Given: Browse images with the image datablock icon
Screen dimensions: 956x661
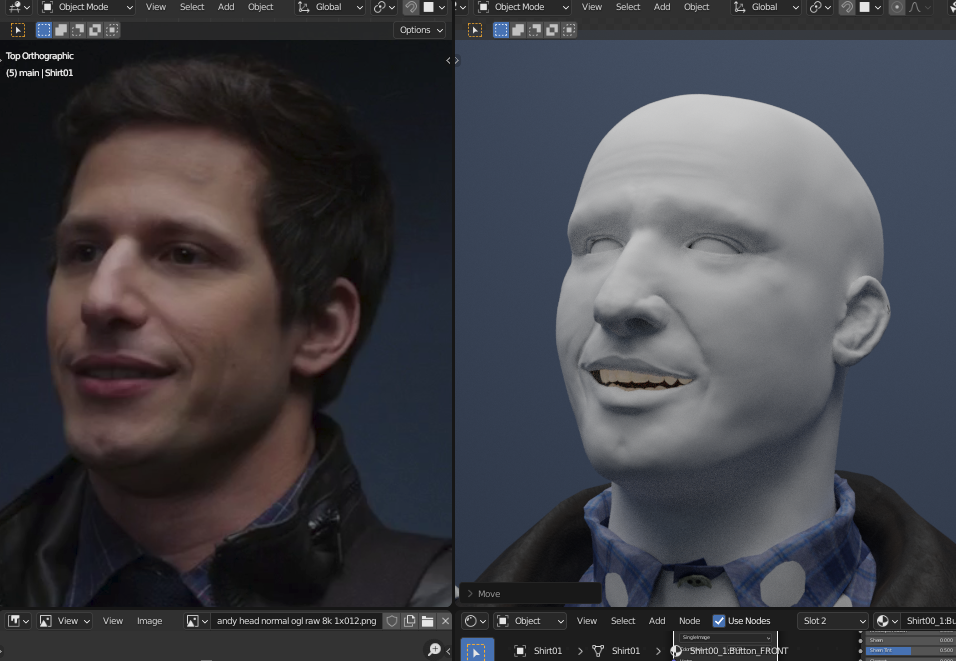Looking at the screenshot, I should pos(197,621).
